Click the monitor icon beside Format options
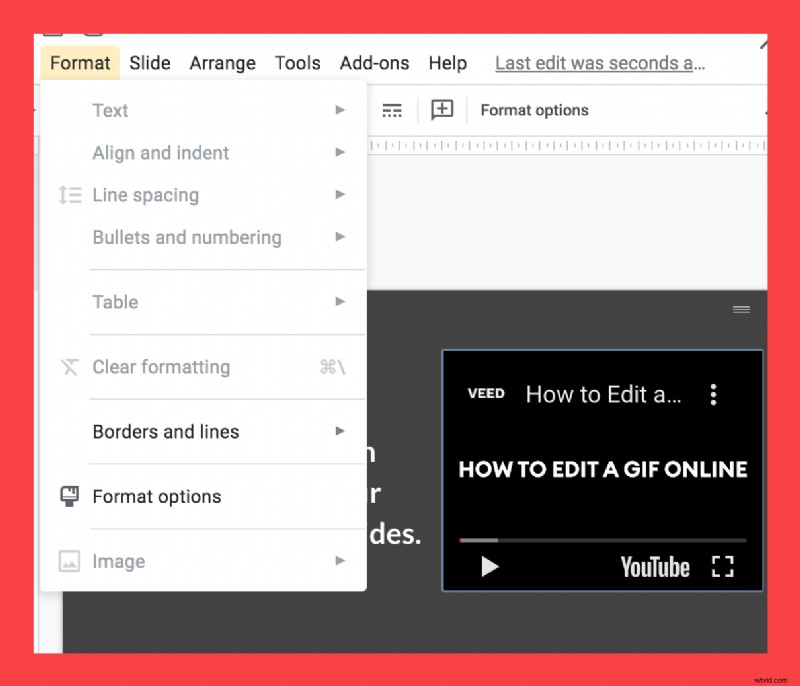 (70, 496)
